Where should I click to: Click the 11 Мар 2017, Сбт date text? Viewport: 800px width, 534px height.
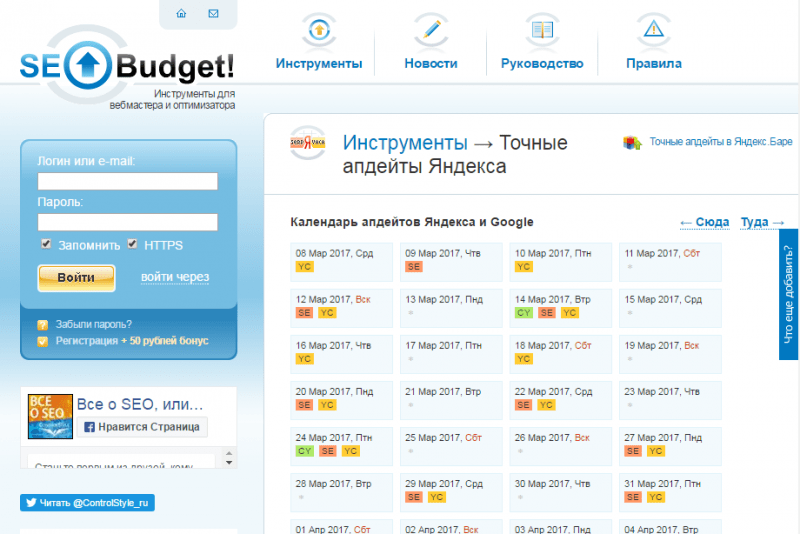pos(662,253)
